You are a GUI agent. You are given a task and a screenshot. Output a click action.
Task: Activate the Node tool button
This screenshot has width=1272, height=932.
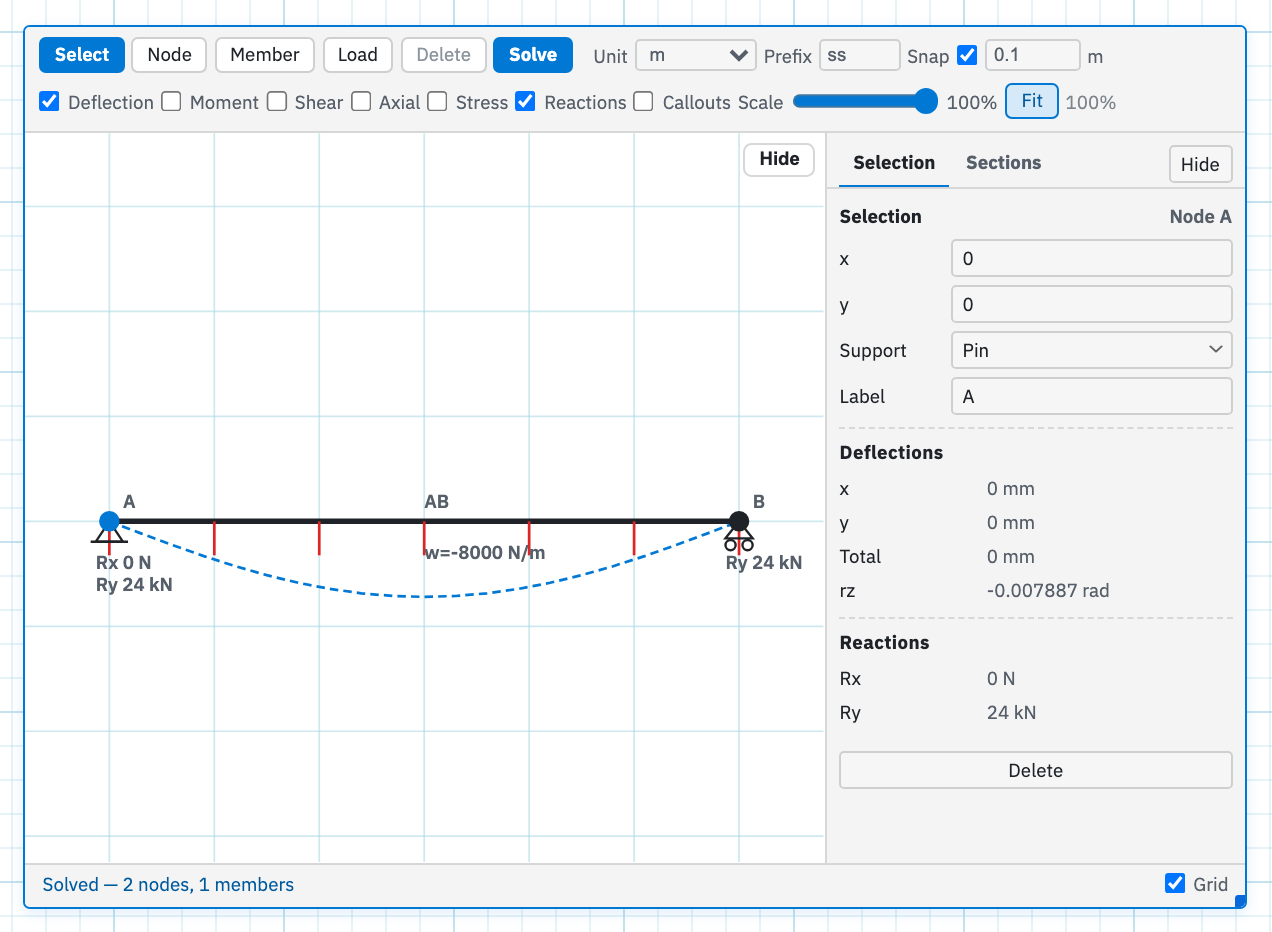pos(169,55)
